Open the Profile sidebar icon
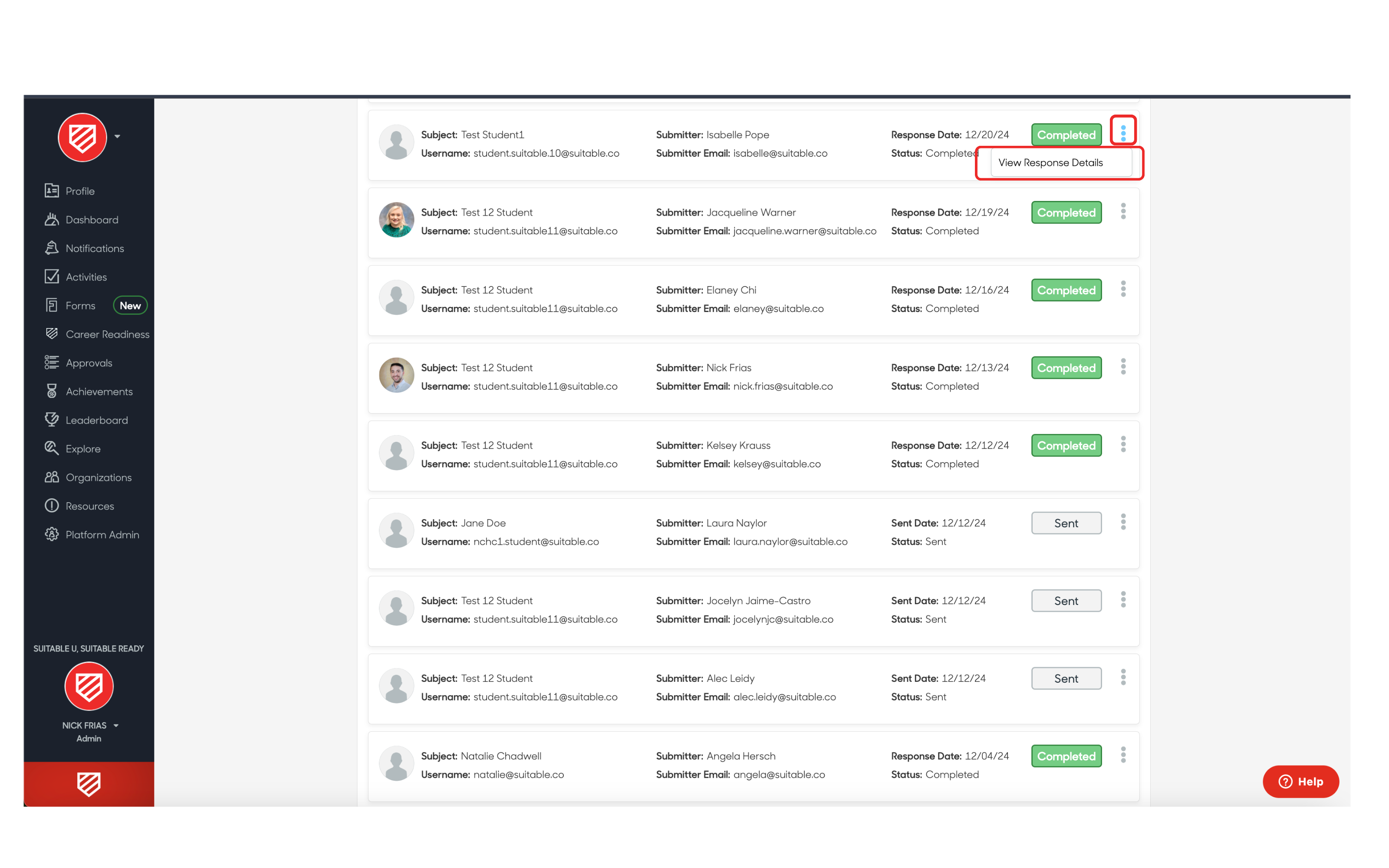Screen dimensions: 1389x868 pyautogui.click(x=52, y=191)
